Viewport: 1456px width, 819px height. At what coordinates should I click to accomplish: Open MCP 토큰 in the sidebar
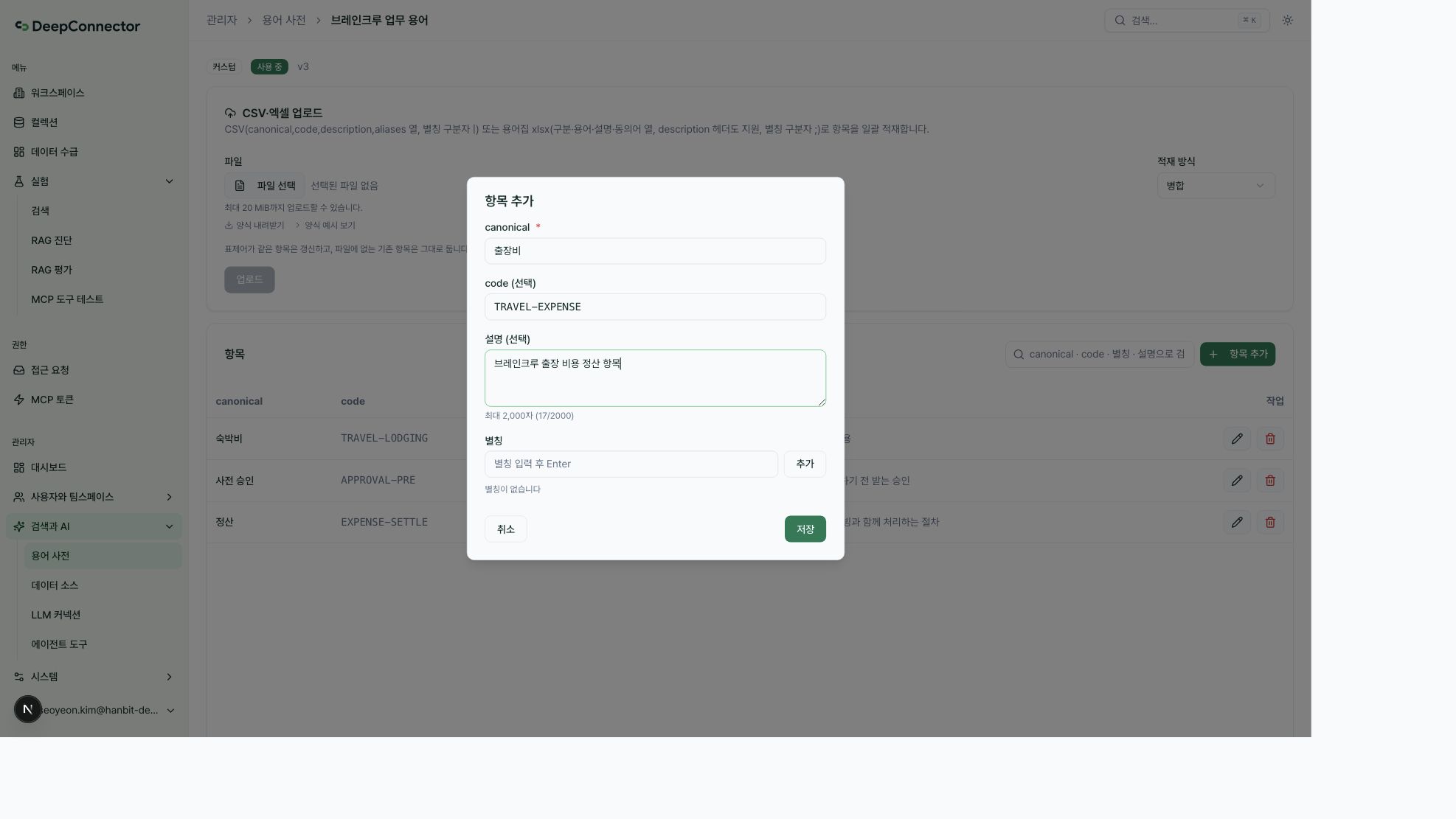pyautogui.click(x=94, y=400)
